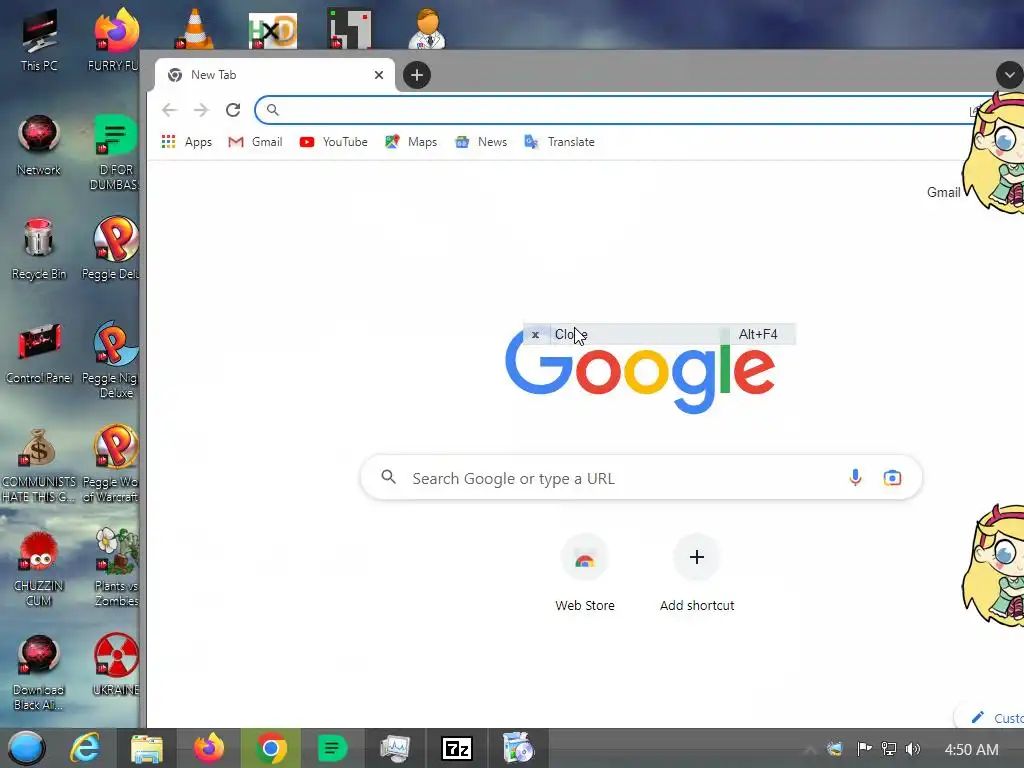Open the Maps bookmark
This screenshot has height=768, width=1024.
[411, 142]
